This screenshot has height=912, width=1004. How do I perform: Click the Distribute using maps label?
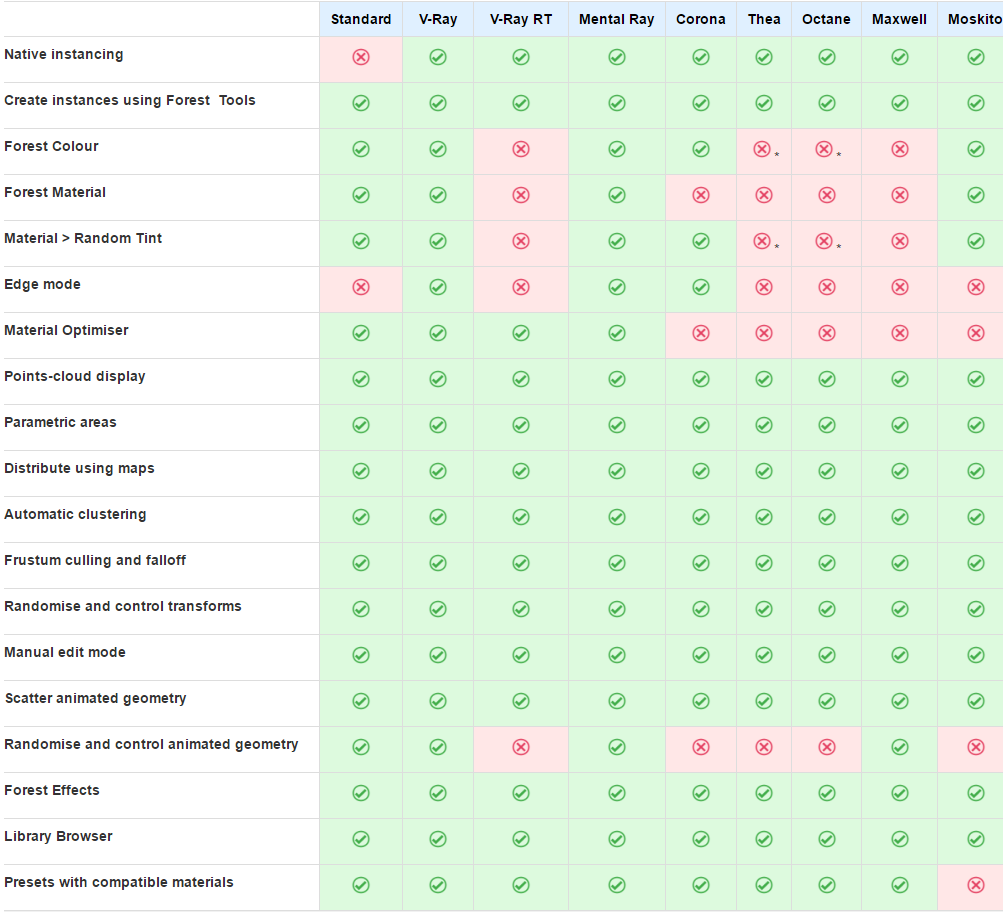click(79, 469)
